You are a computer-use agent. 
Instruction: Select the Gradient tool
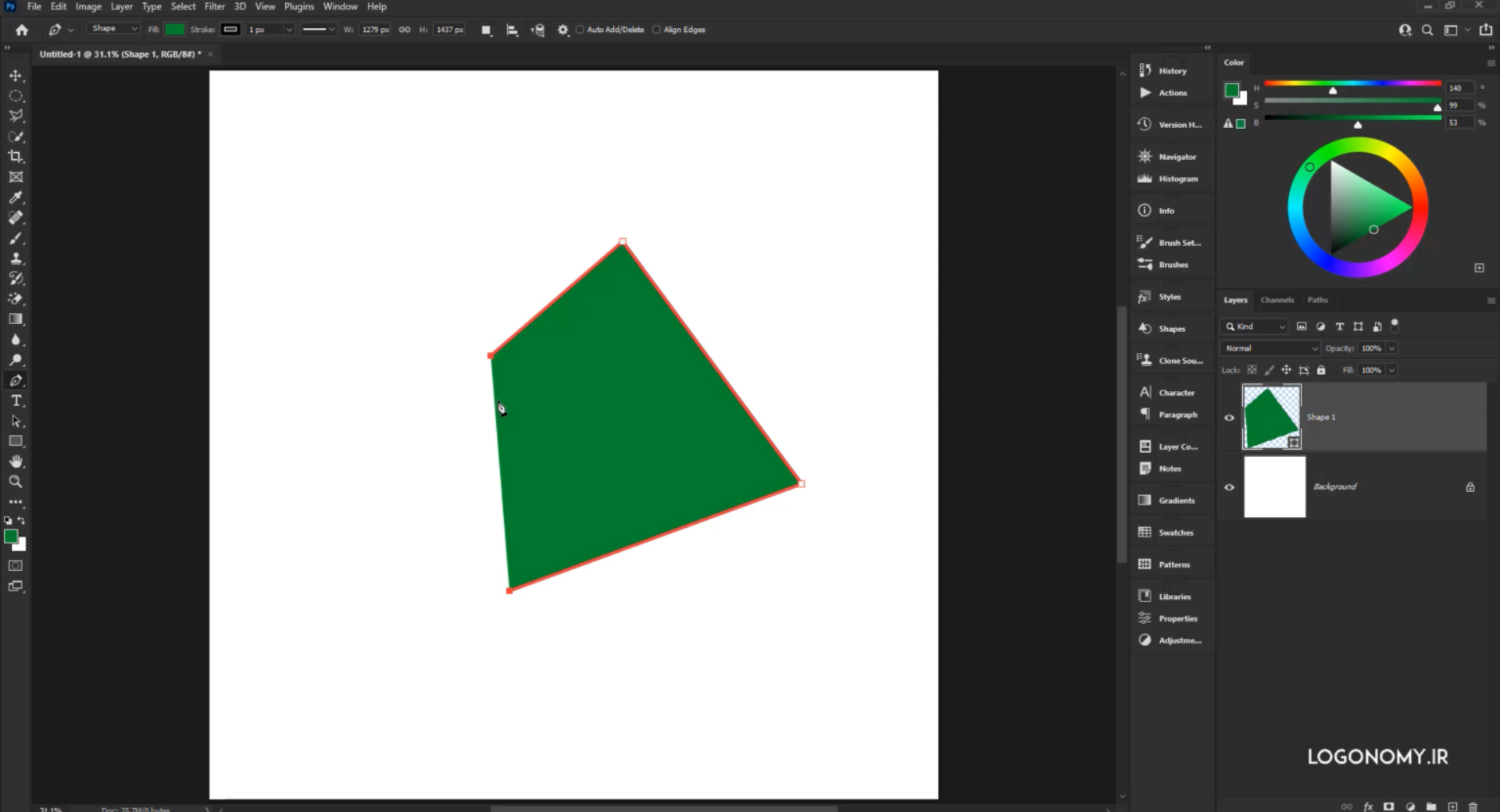pyautogui.click(x=16, y=319)
